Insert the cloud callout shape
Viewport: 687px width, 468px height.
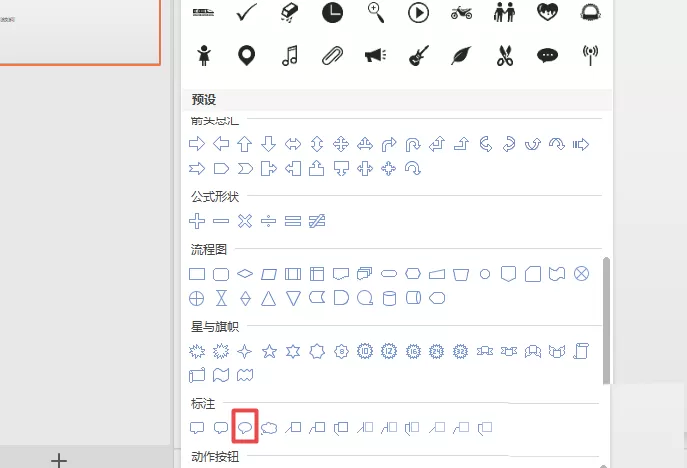click(269, 428)
